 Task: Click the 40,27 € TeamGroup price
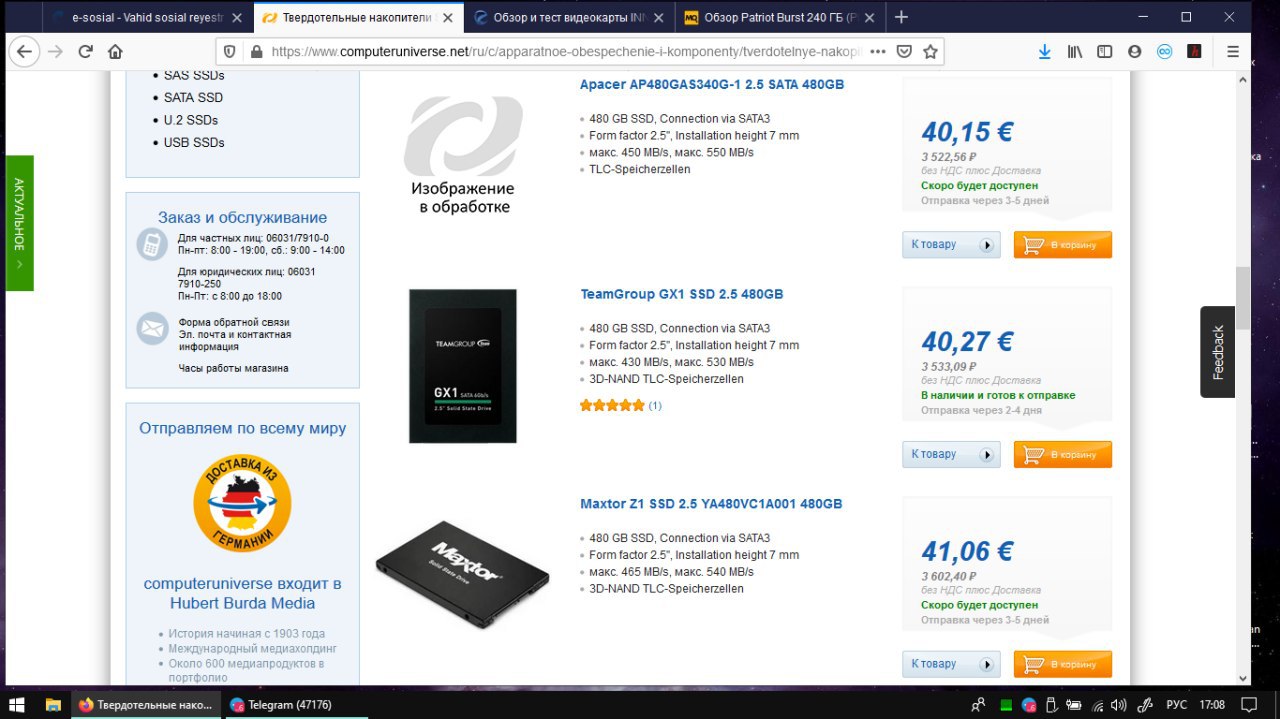(967, 342)
